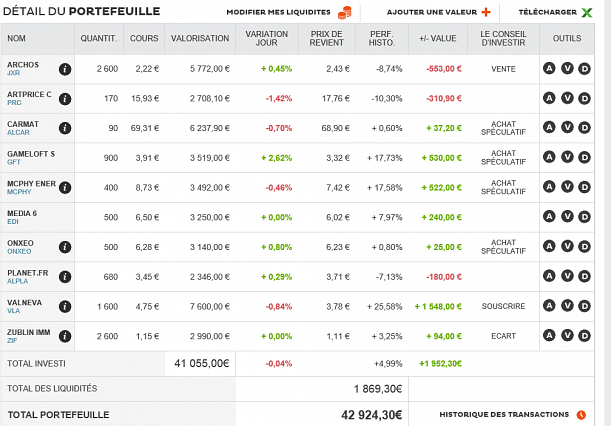This screenshot has width=611, height=426.
Task: Open the VLA ticker link under VALNEVA
Action: tap(13, 311)
